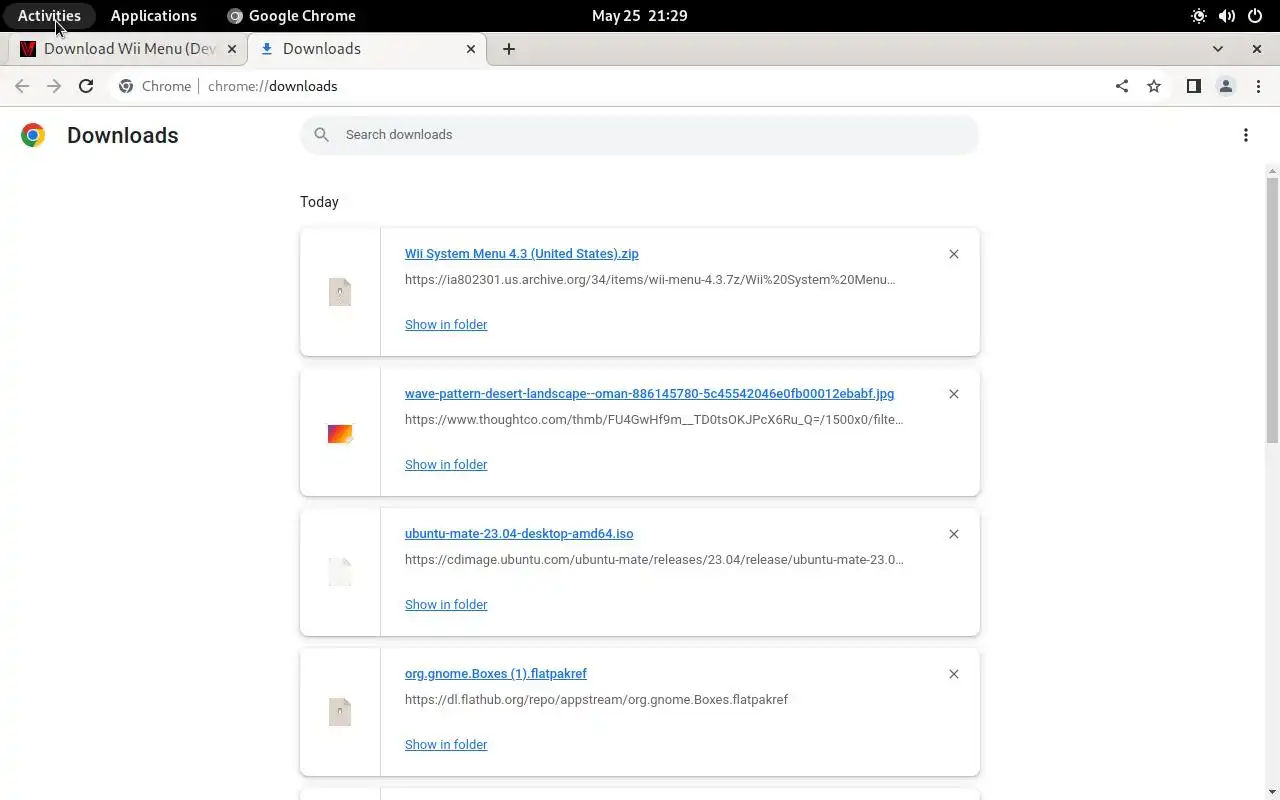
Task: Open the wave-pattern-desert-landscape jpg file link
Action: [x=650, y=394]
